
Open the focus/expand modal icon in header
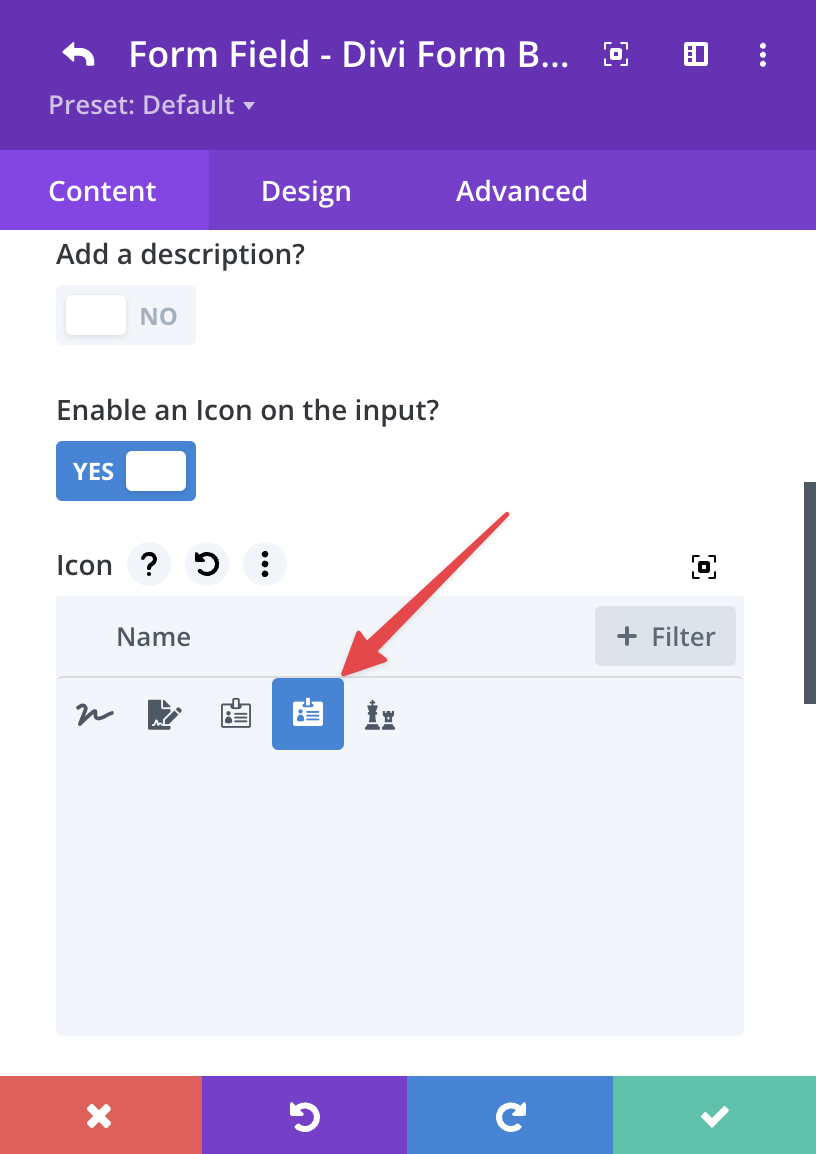[x=616, y=54]
